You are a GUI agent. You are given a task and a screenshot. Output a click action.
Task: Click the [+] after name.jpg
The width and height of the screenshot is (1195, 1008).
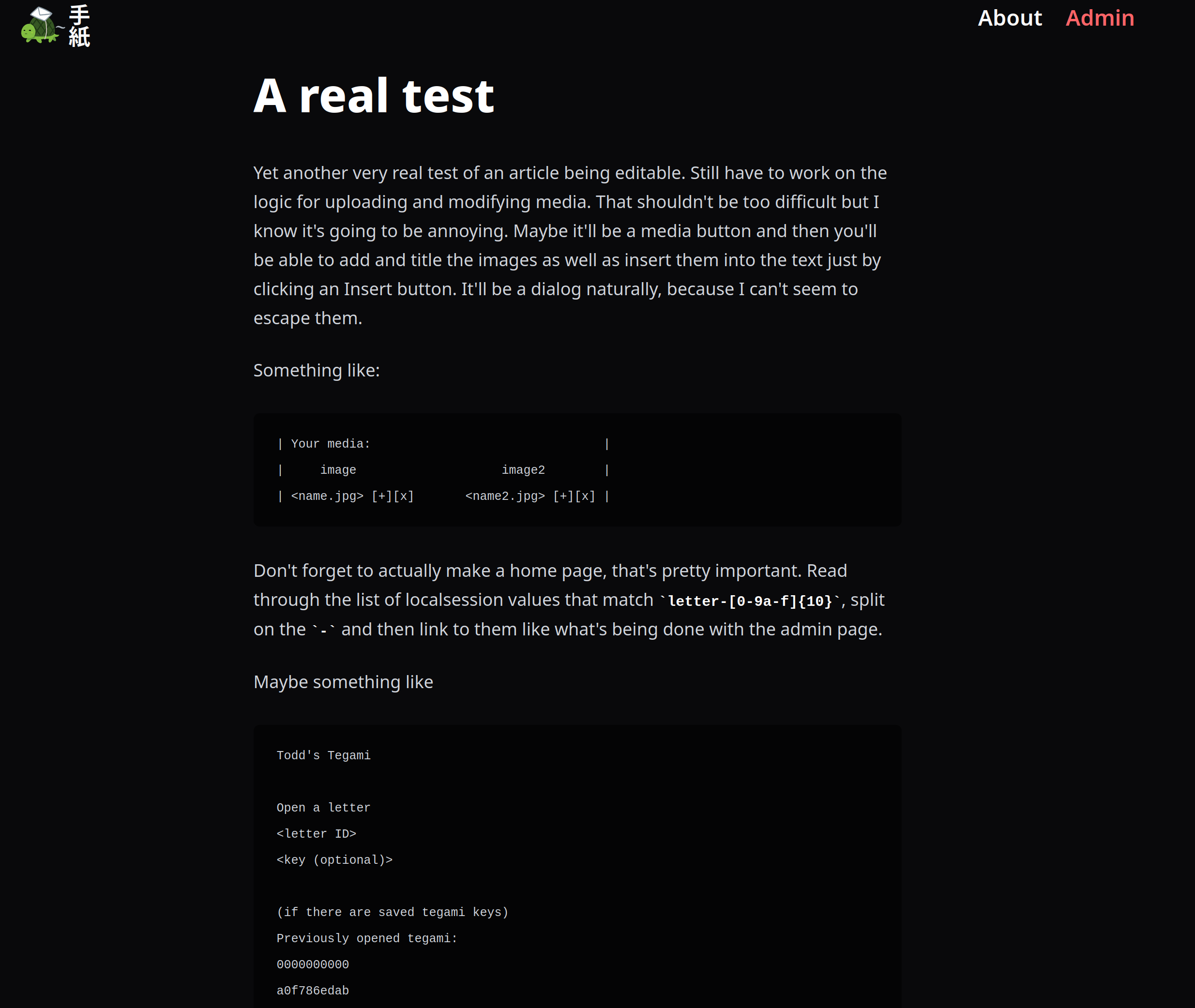[382, 496]
